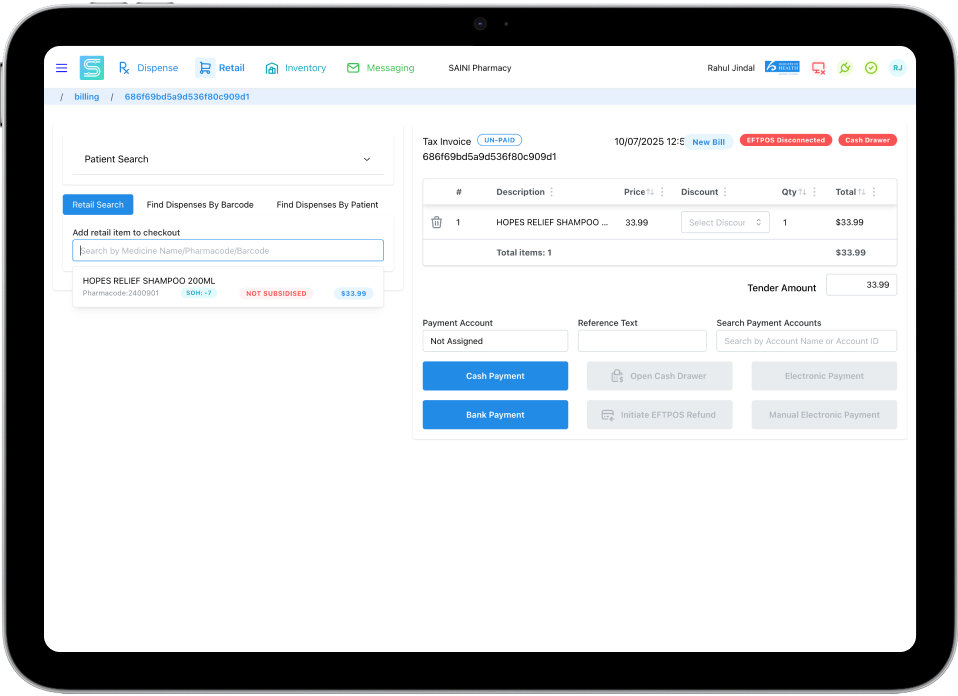Go to the Inventory section
958x696 pixels.
click(296, 68)
